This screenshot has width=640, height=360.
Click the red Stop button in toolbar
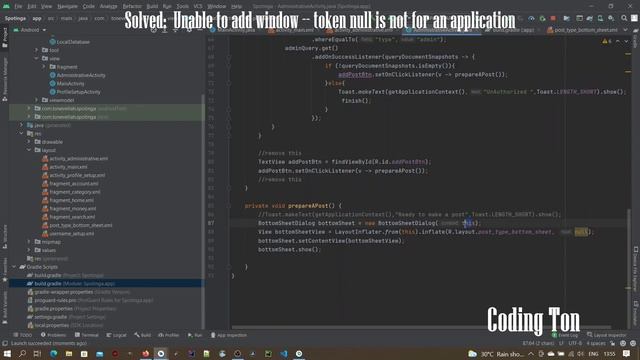click(553, 18)
